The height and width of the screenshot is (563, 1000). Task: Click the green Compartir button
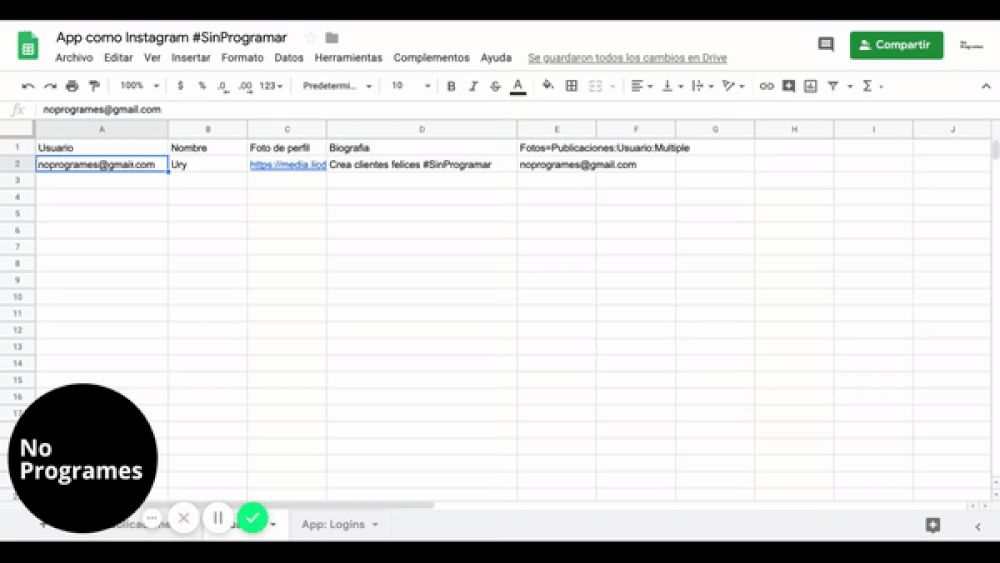tap(896, 45)
